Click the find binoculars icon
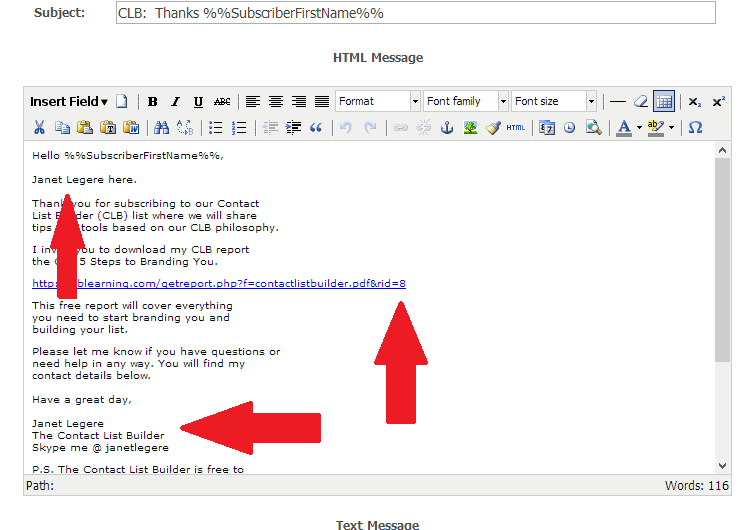The image size is (744, 530). click(x=161, y=127)
